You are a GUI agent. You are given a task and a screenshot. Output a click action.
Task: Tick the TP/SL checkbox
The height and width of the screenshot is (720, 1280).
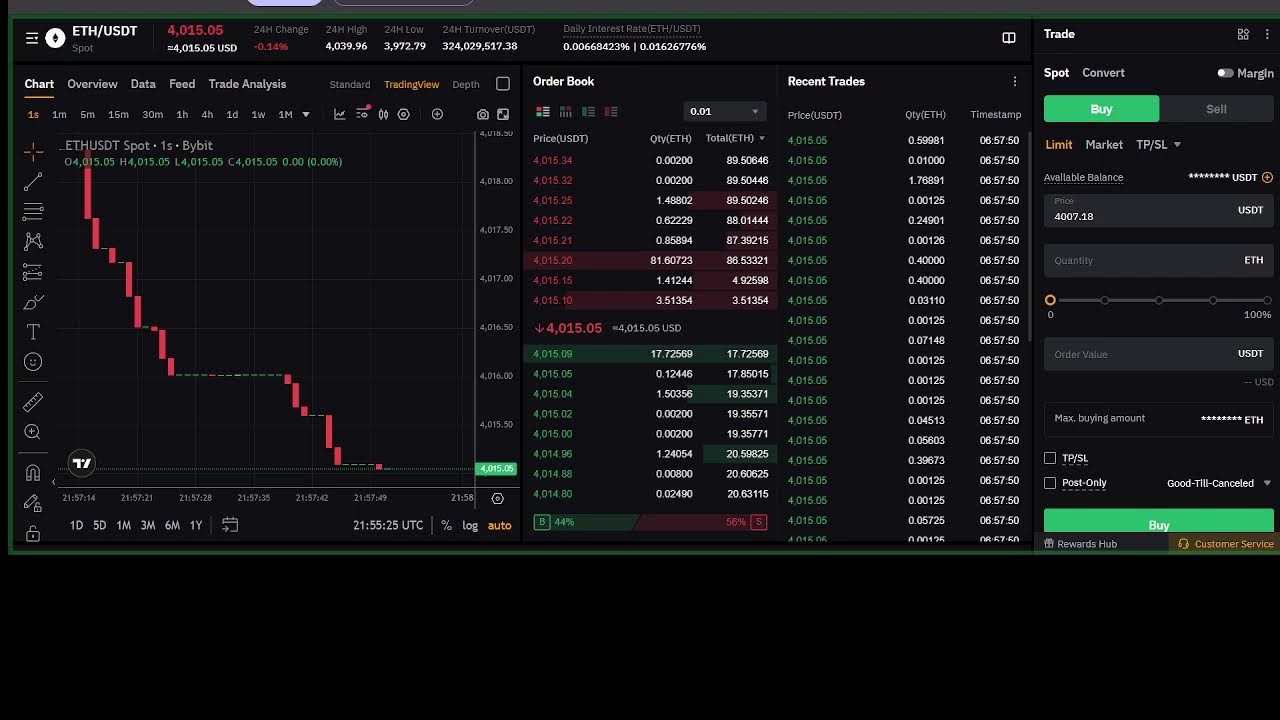click(x=1050, y=458)
